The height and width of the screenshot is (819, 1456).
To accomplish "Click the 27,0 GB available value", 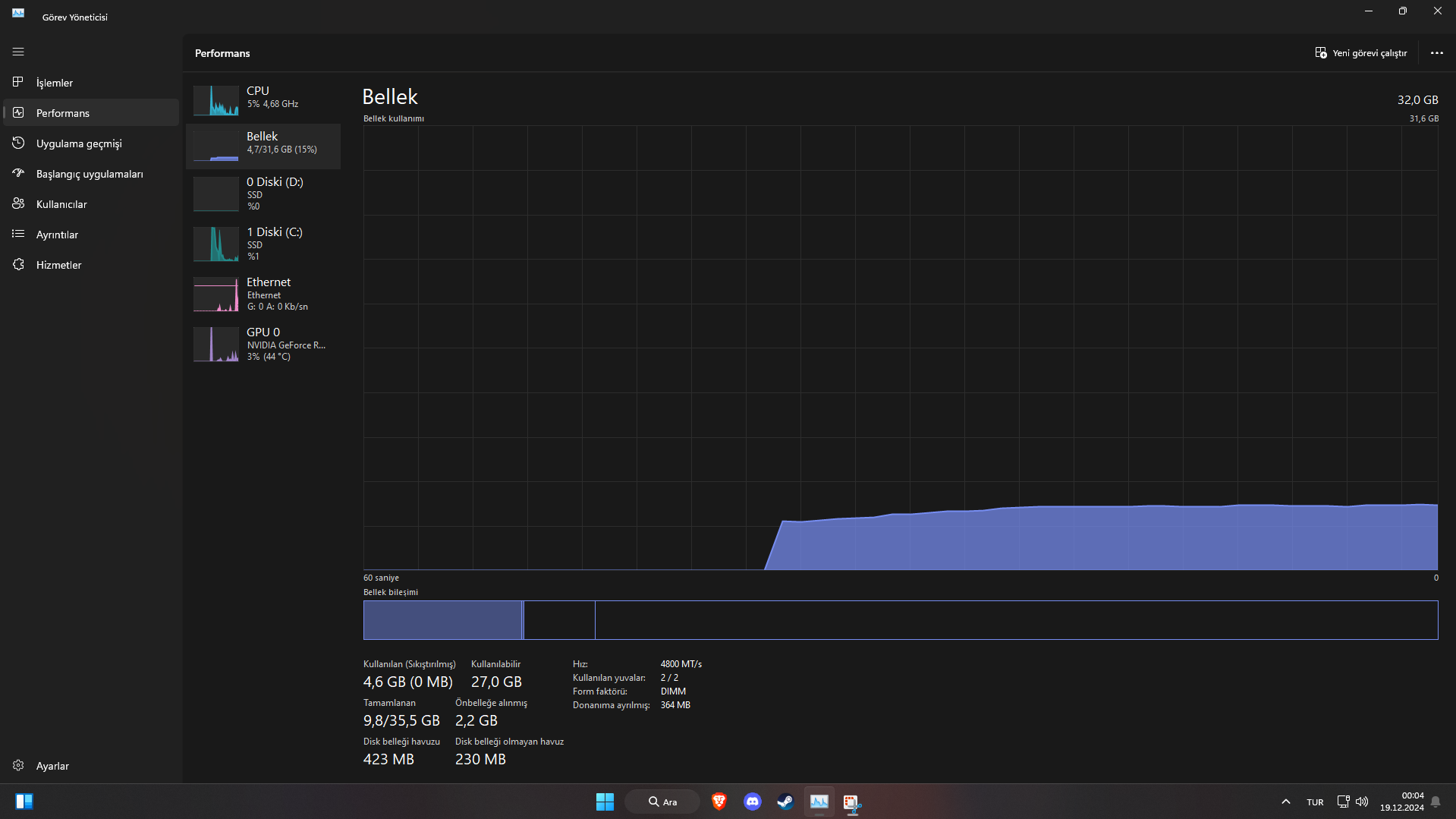I will tap(496, 682).
